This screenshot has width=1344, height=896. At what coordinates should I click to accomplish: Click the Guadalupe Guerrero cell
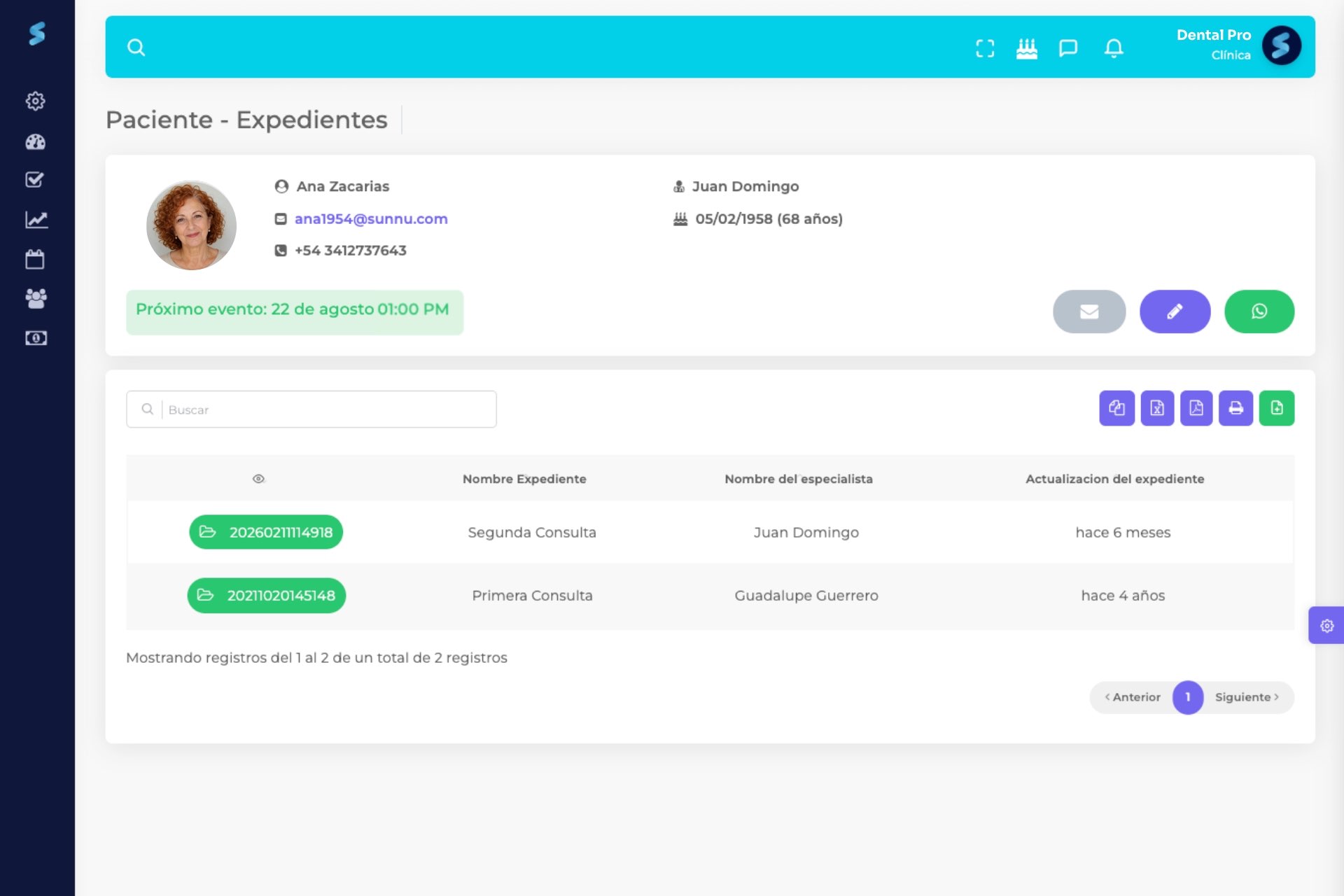click(806, 595)
